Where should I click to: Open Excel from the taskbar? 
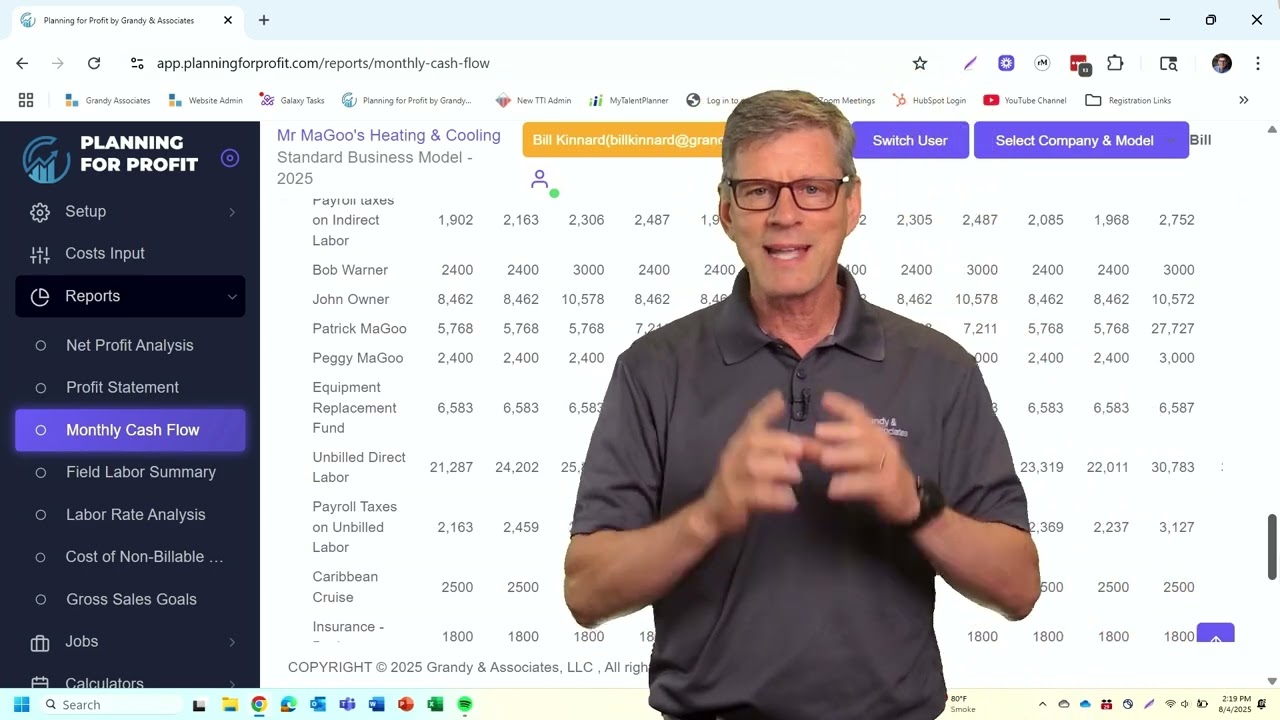[x=435, y=704]
